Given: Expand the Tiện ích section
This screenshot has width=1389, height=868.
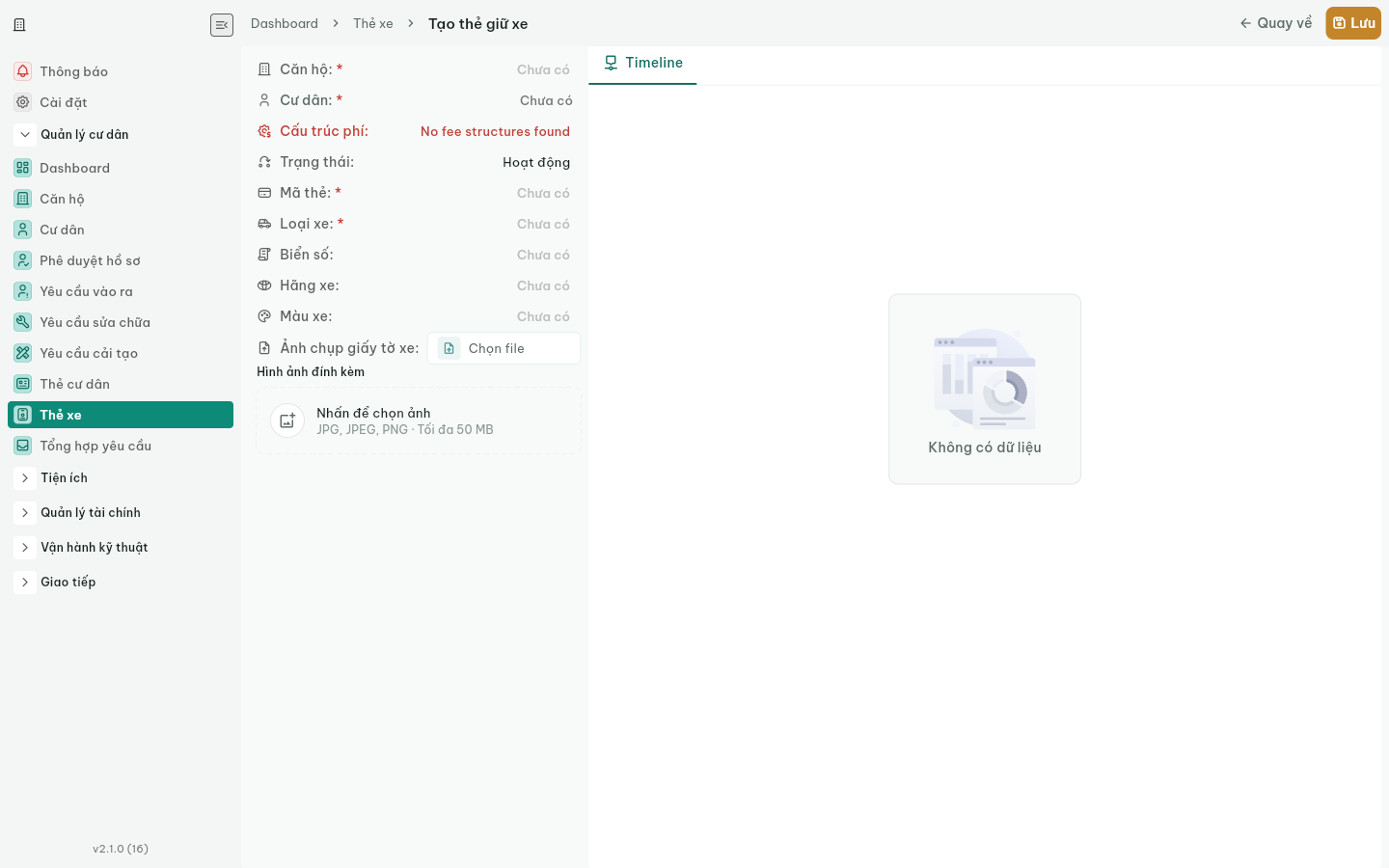Looking at the screenshot, I should [x=25, y=477].
